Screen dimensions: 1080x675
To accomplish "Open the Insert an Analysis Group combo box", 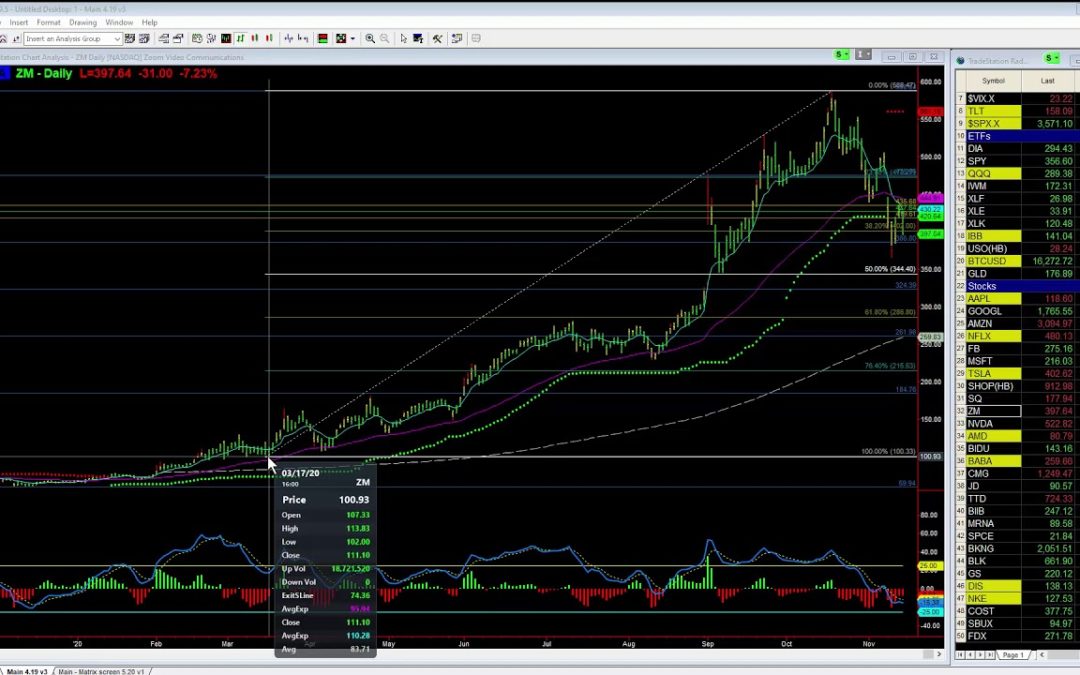I will (73, 39).
